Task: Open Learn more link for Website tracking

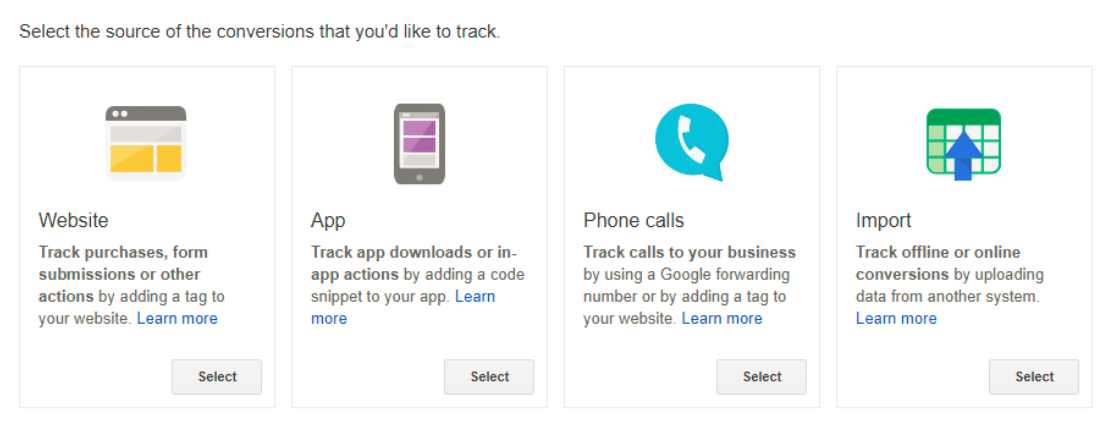Action: coord(177,318)
